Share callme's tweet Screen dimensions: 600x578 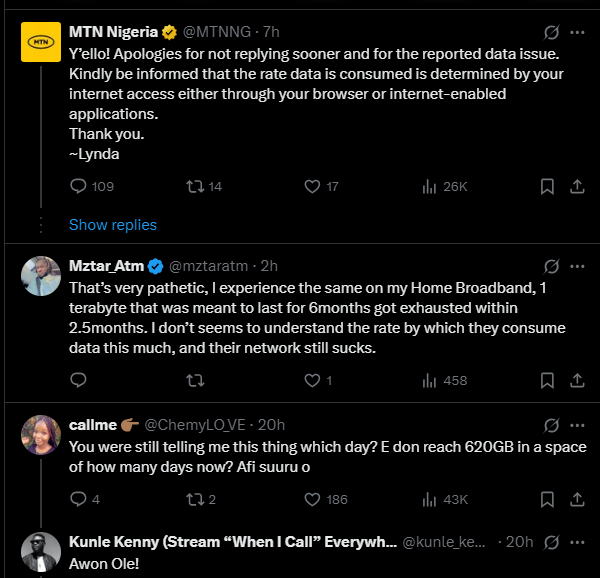tap(577, 499)
